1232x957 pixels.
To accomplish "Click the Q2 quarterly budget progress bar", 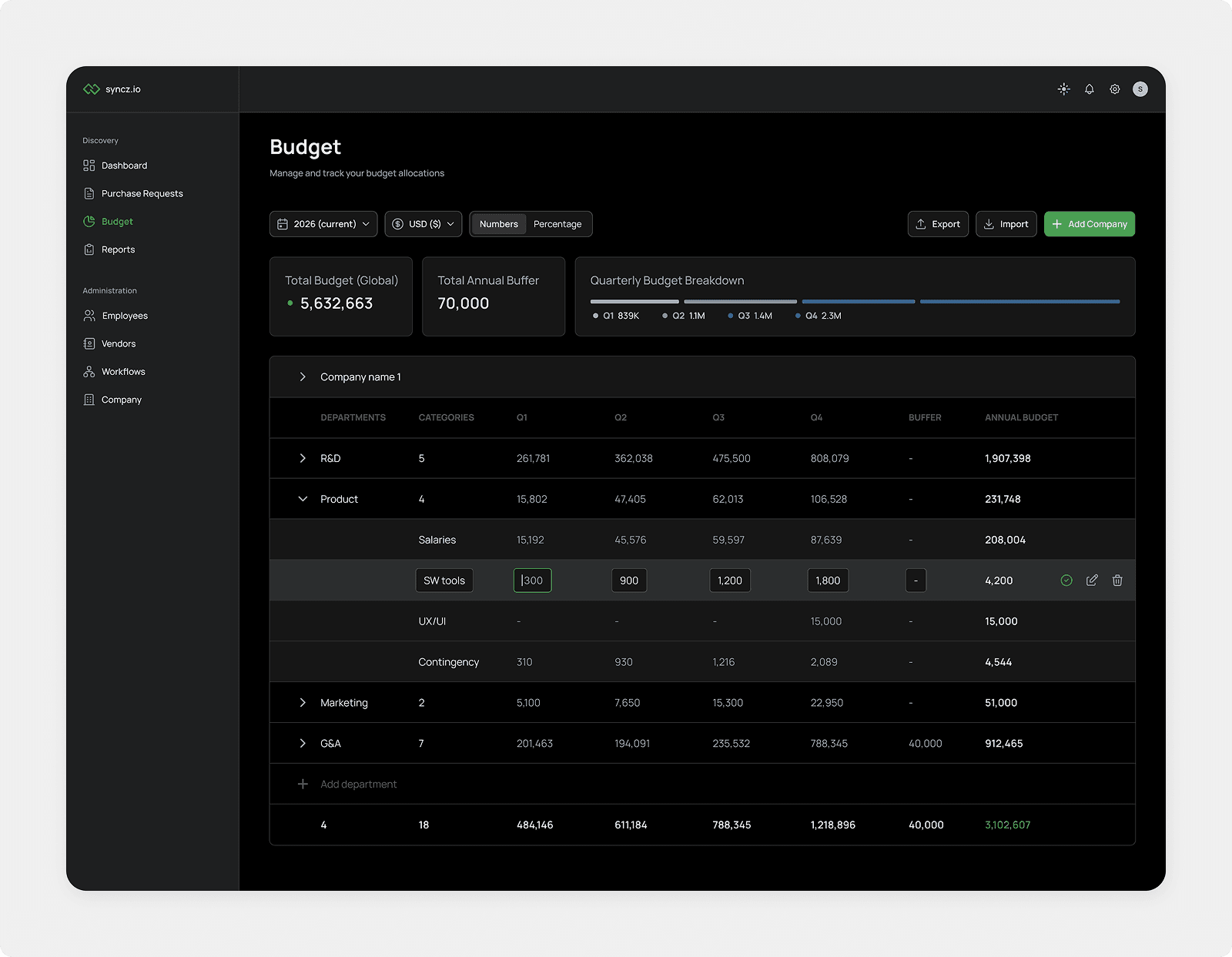I will tap(740, 301).
